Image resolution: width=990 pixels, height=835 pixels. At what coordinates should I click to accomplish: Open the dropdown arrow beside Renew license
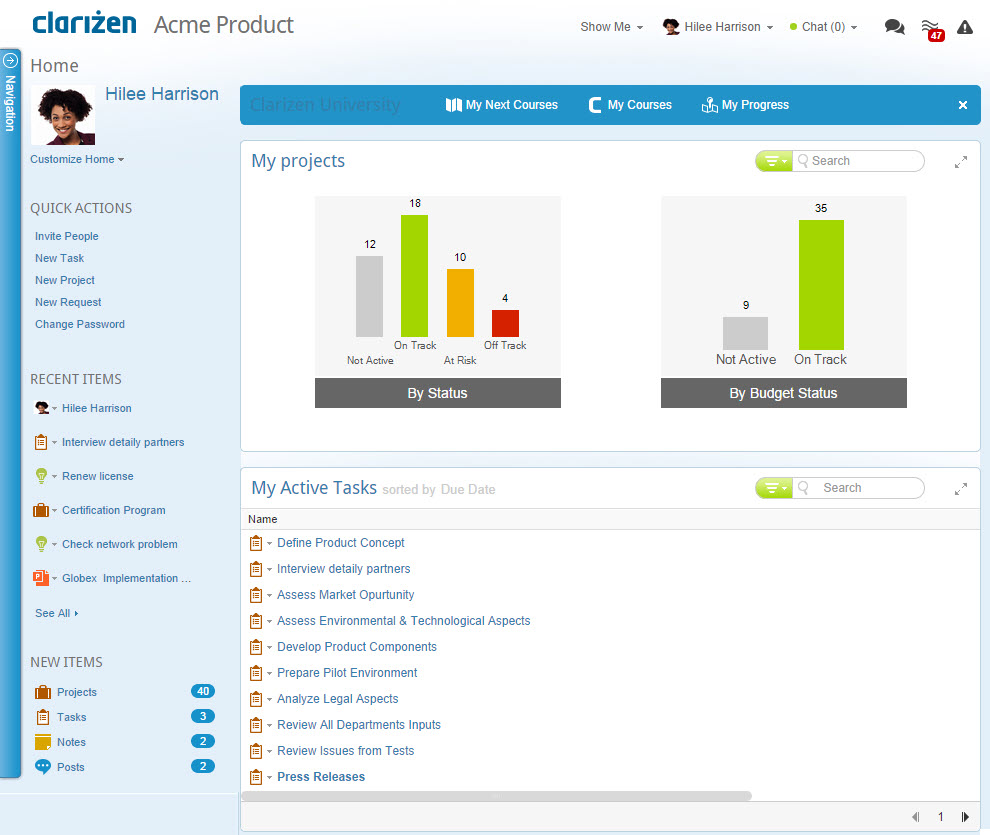click(54, 476)
